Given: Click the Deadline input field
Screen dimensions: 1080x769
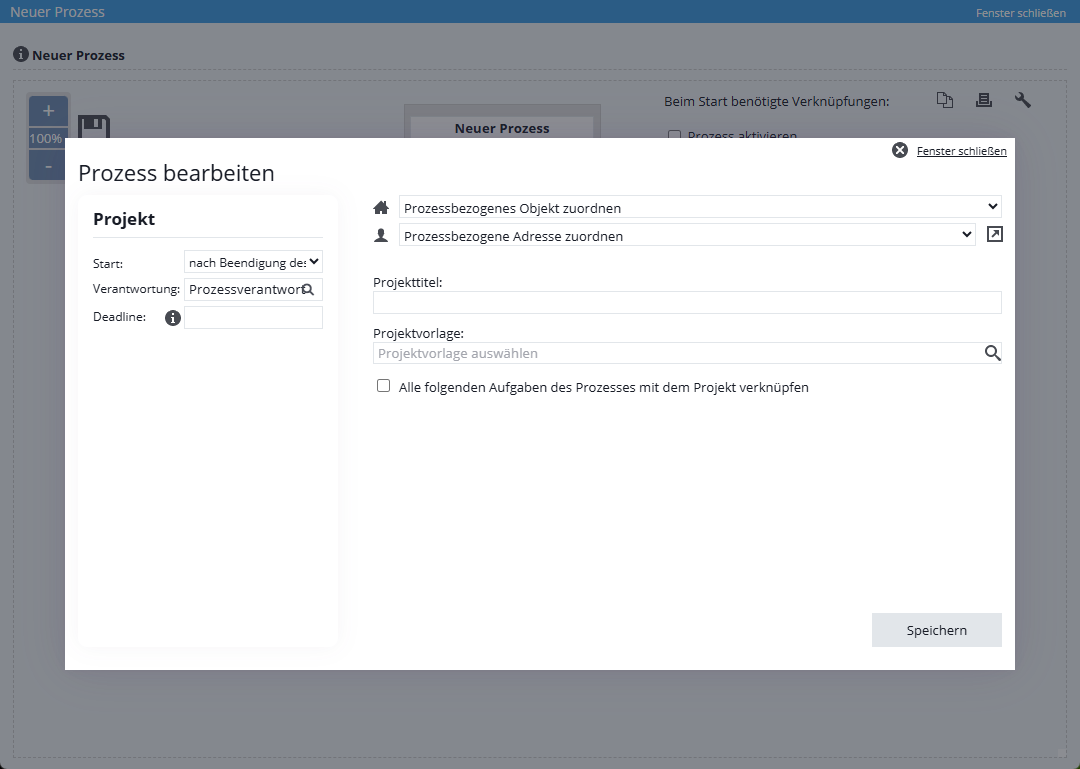Looking at the screenshot, I should coord(253,318).
